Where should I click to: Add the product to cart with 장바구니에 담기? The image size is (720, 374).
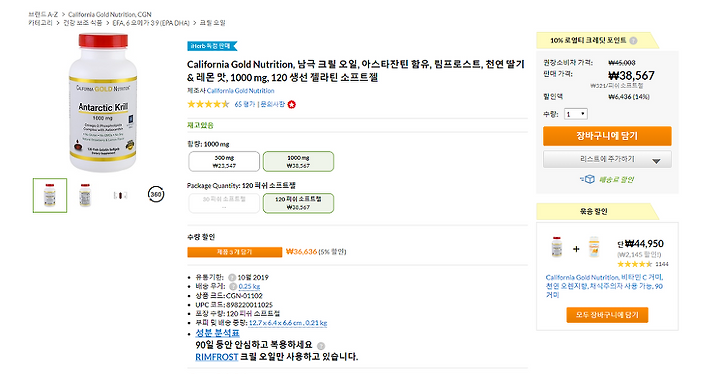607,136
